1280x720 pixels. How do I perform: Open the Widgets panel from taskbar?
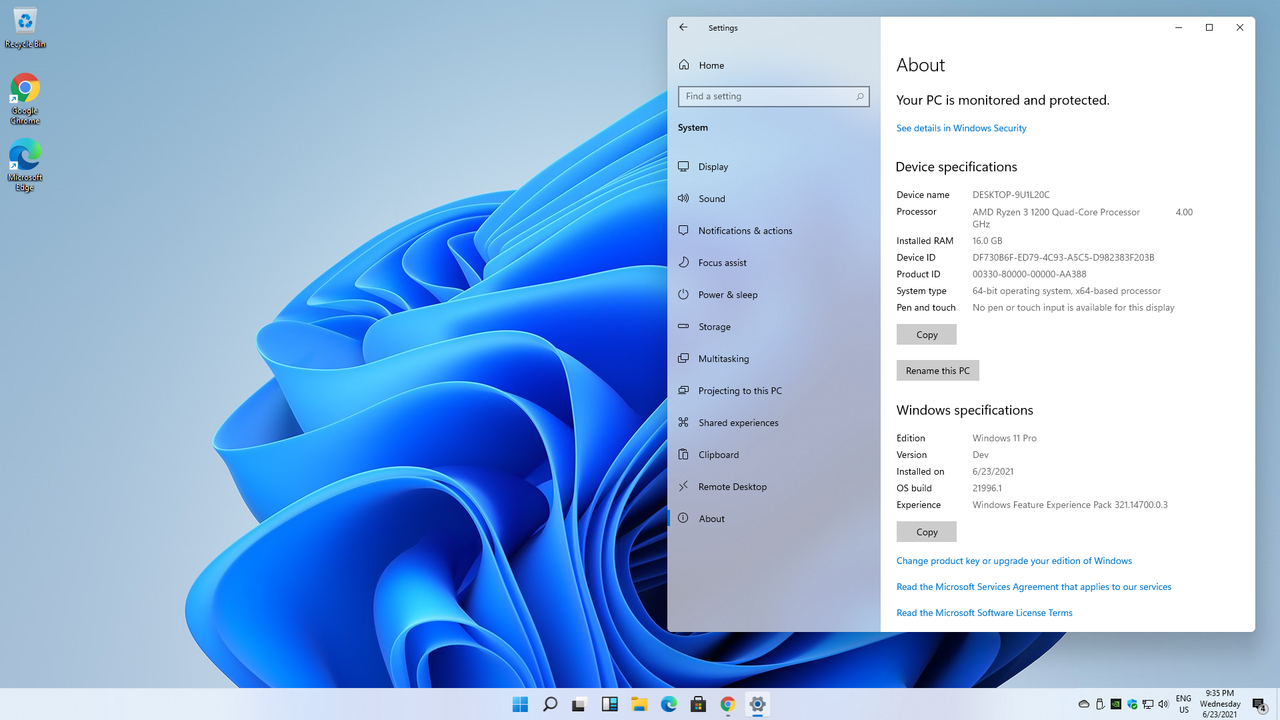609,704
